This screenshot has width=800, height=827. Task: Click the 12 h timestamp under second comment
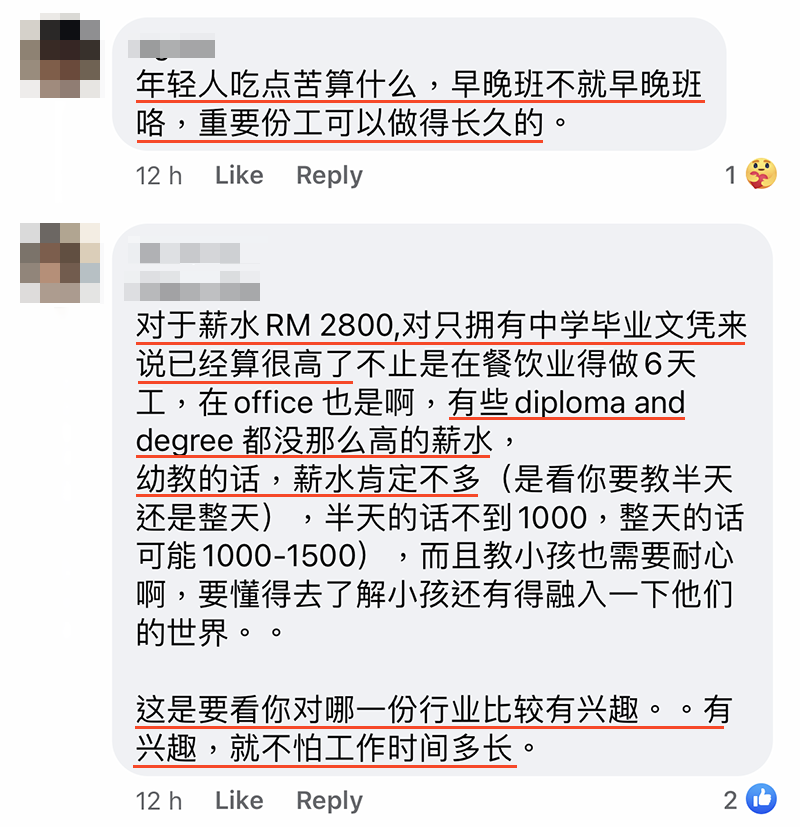(x=159, y=801)
